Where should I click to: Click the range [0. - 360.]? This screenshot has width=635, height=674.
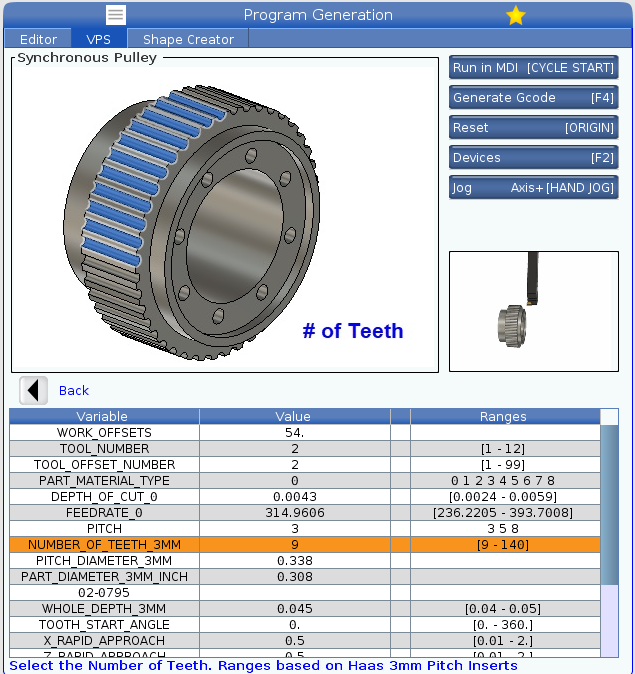tap(503, 625)
